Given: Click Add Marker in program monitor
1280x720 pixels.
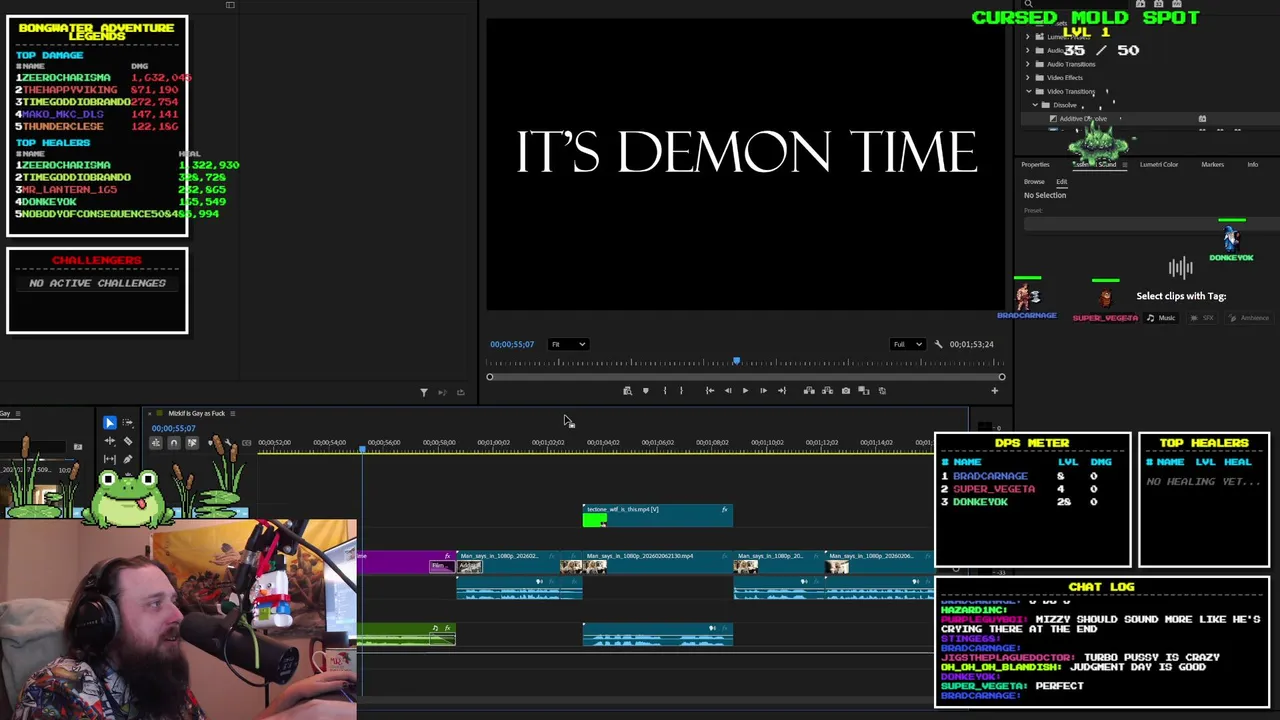Looking at the screenshot, I should [645, 391].
